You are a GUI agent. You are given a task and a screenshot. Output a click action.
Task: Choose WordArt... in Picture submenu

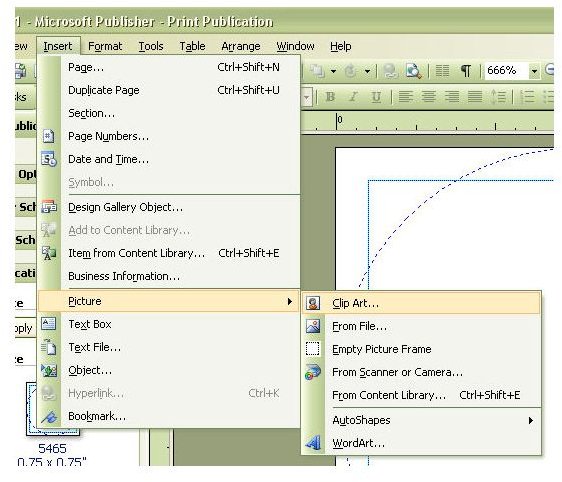tap(422, 443)
